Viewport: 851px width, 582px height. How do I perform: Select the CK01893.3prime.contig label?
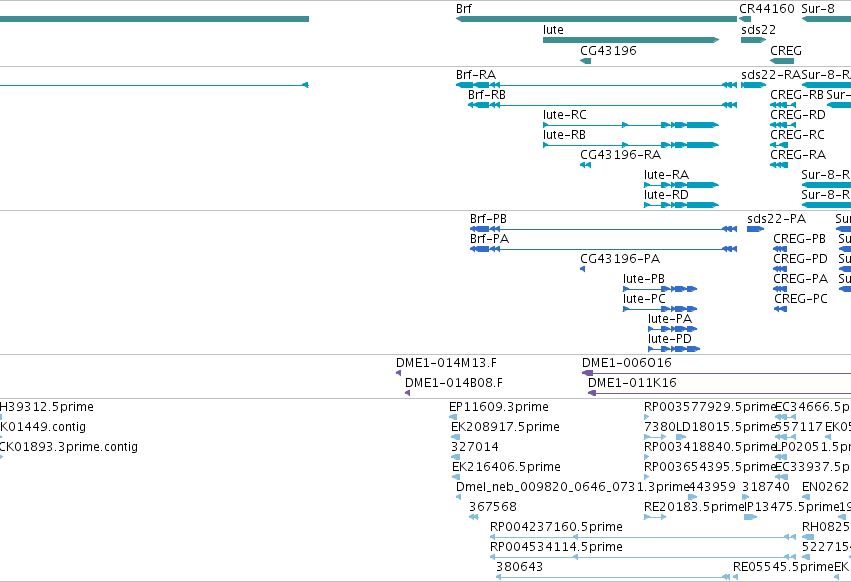pyautogui.click(x=69, y=447)
